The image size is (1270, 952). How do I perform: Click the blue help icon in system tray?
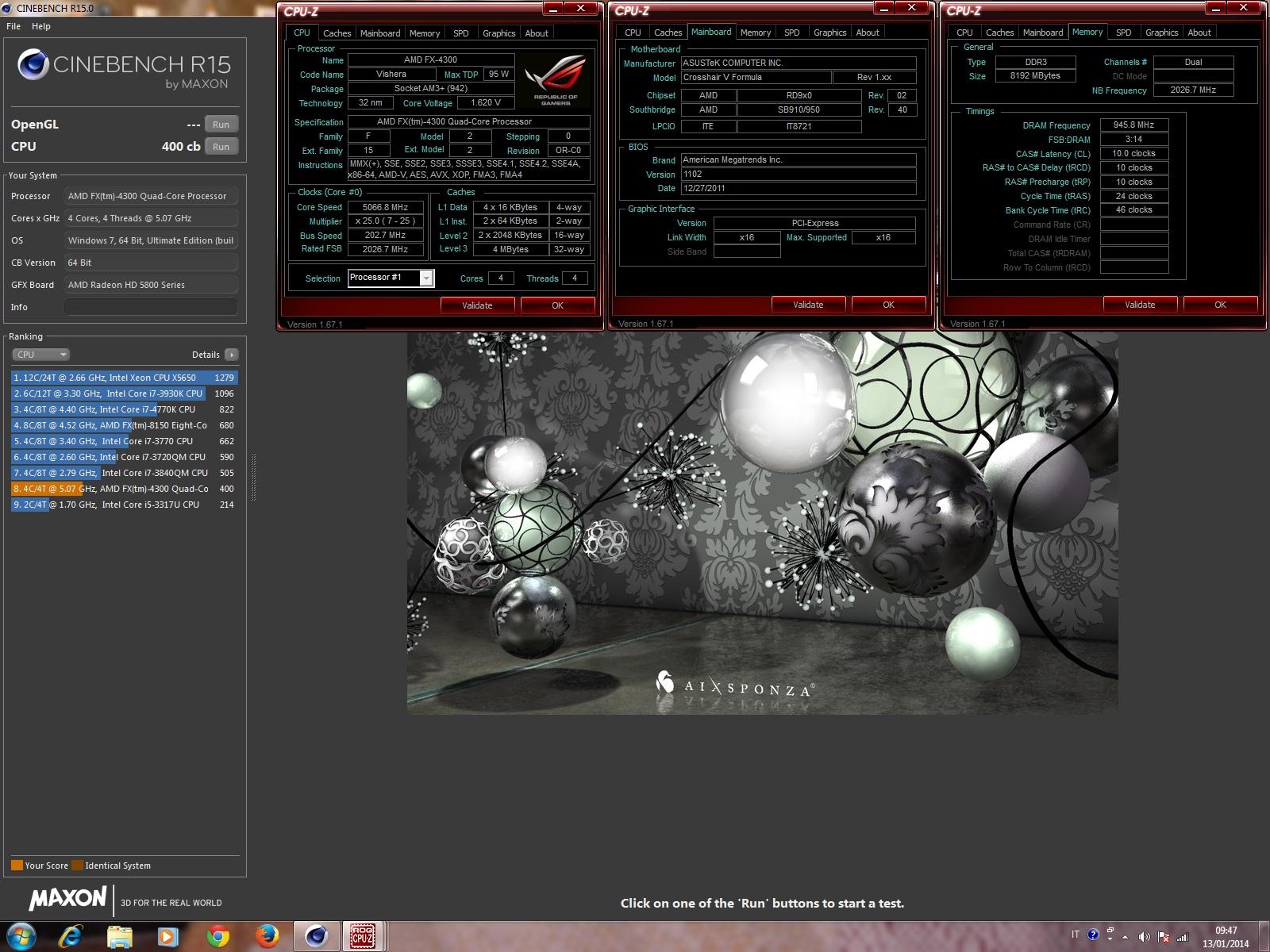[x=1093, y=935]
